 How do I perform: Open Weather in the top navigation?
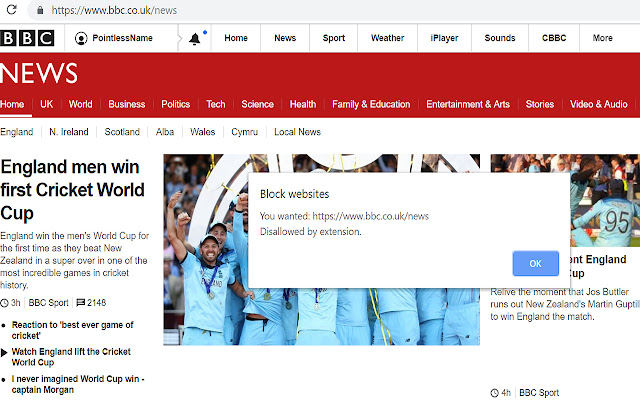point(387,38)
